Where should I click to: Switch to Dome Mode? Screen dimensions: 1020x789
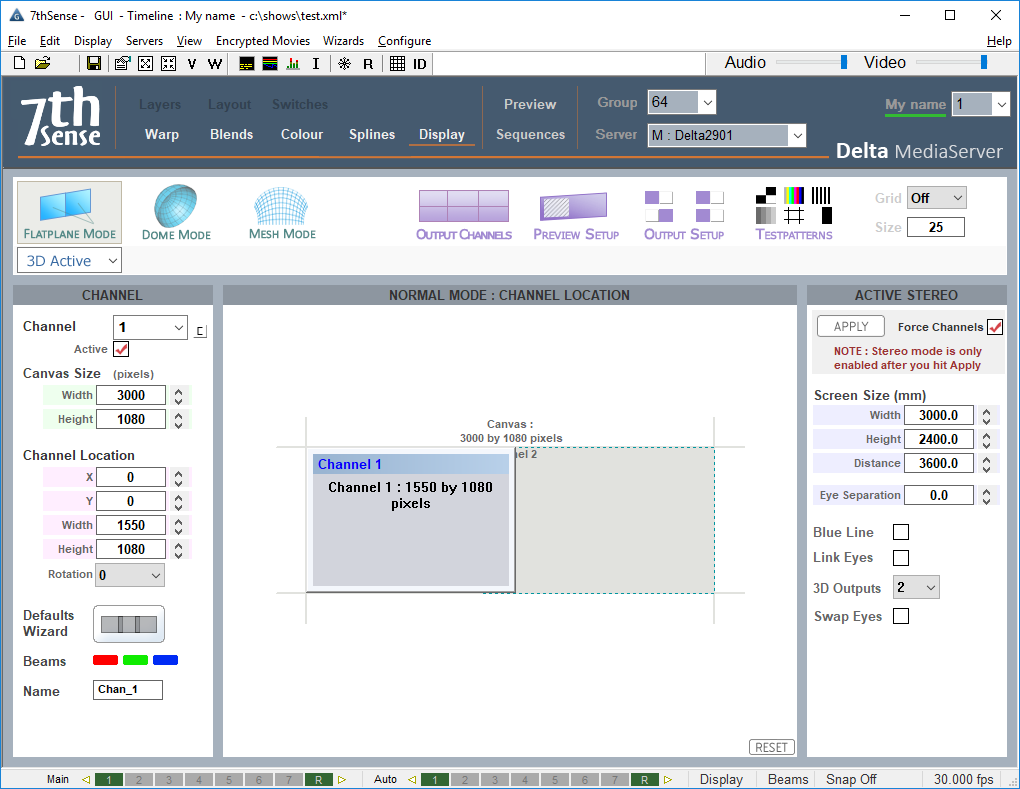coord(176,213)
